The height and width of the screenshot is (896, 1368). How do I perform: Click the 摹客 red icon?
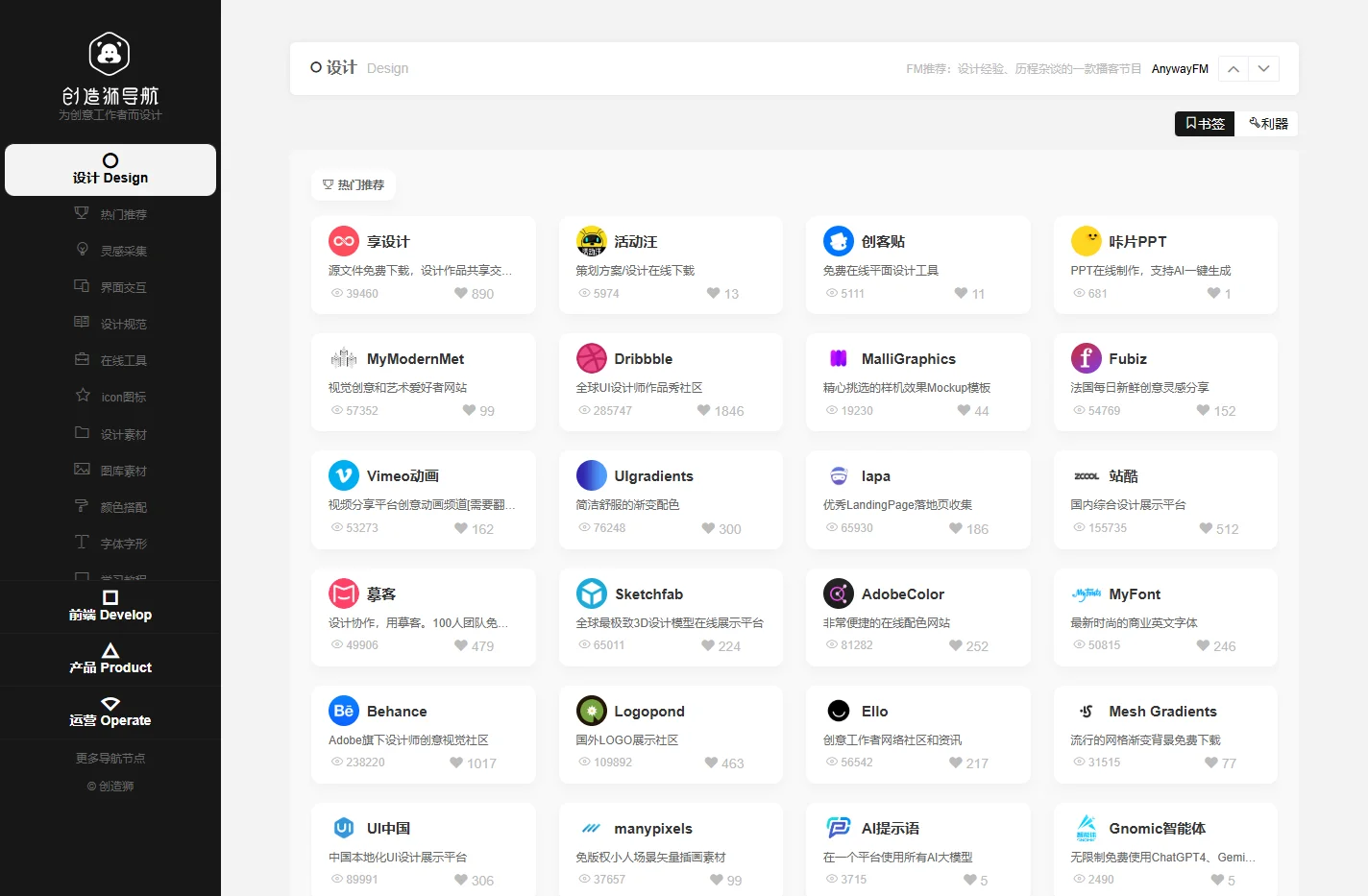pos(344,593)
